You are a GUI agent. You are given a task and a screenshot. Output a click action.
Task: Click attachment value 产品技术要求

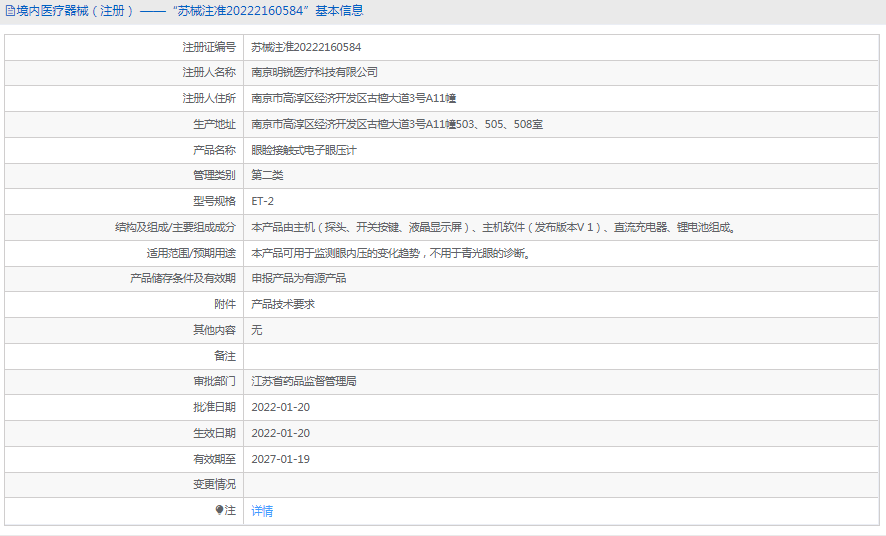[283, 304]
